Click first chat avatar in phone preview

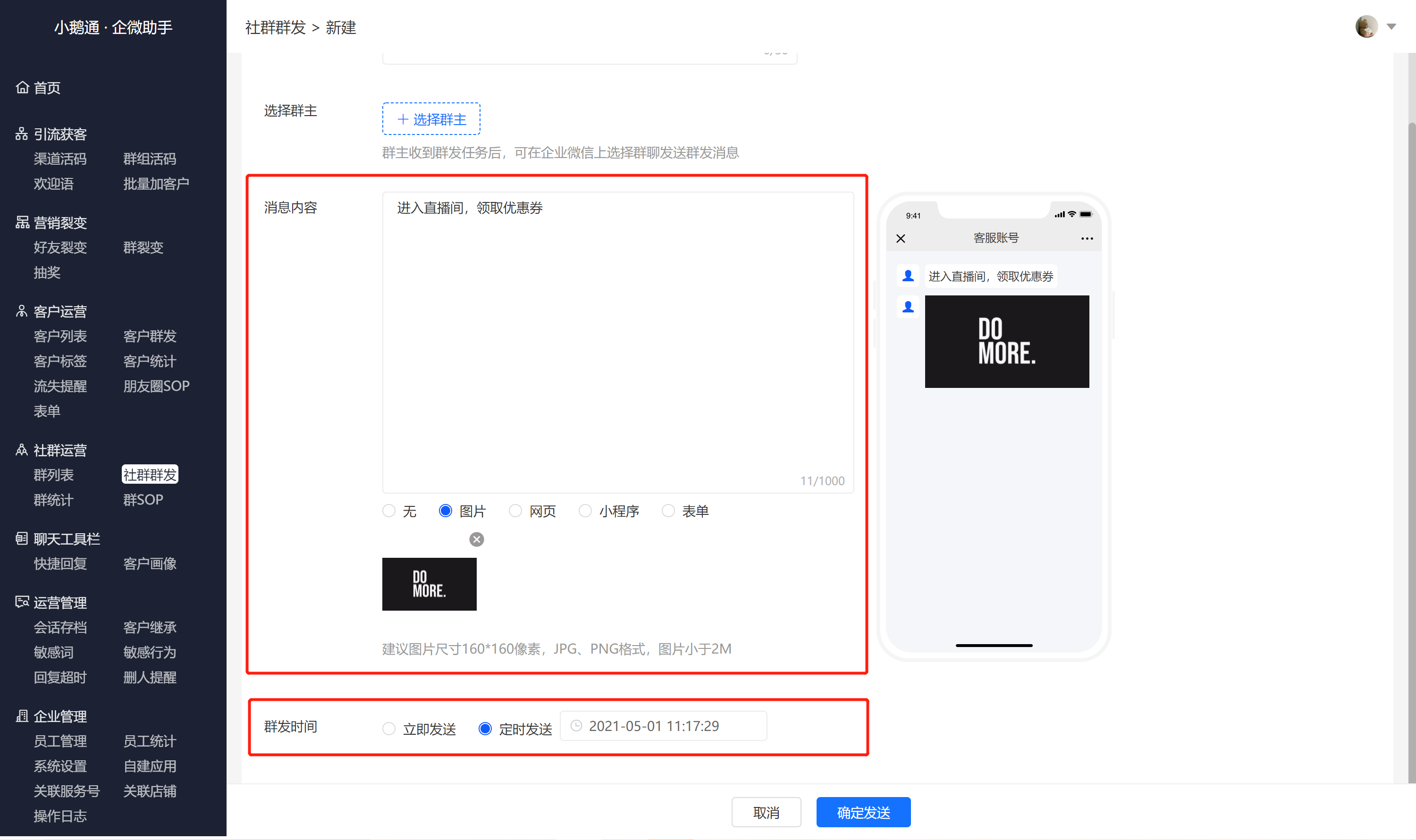908,276
